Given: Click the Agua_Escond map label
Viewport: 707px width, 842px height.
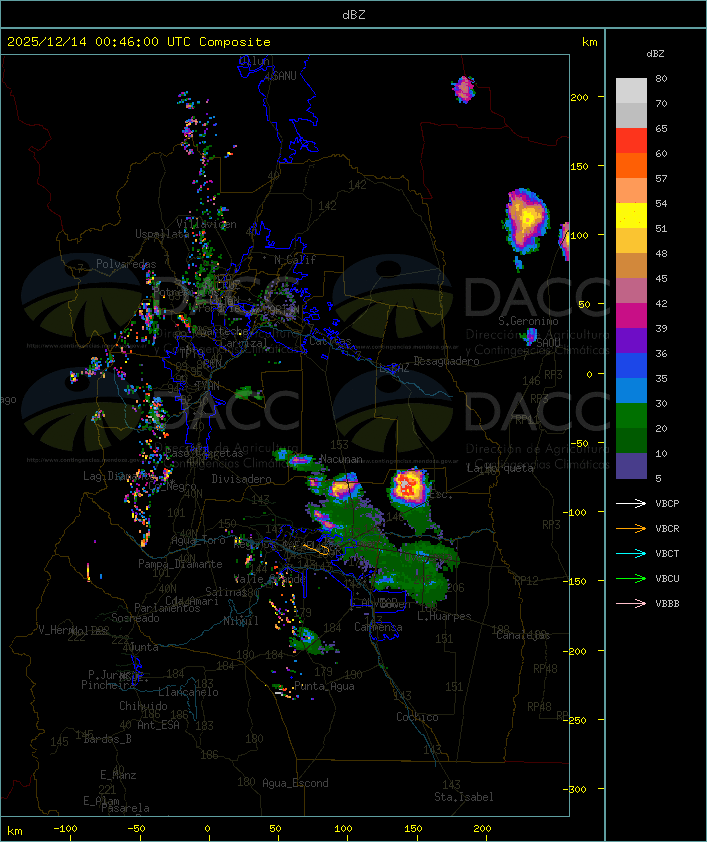Looking at the screenshot, I should click(x=295, y=783).
